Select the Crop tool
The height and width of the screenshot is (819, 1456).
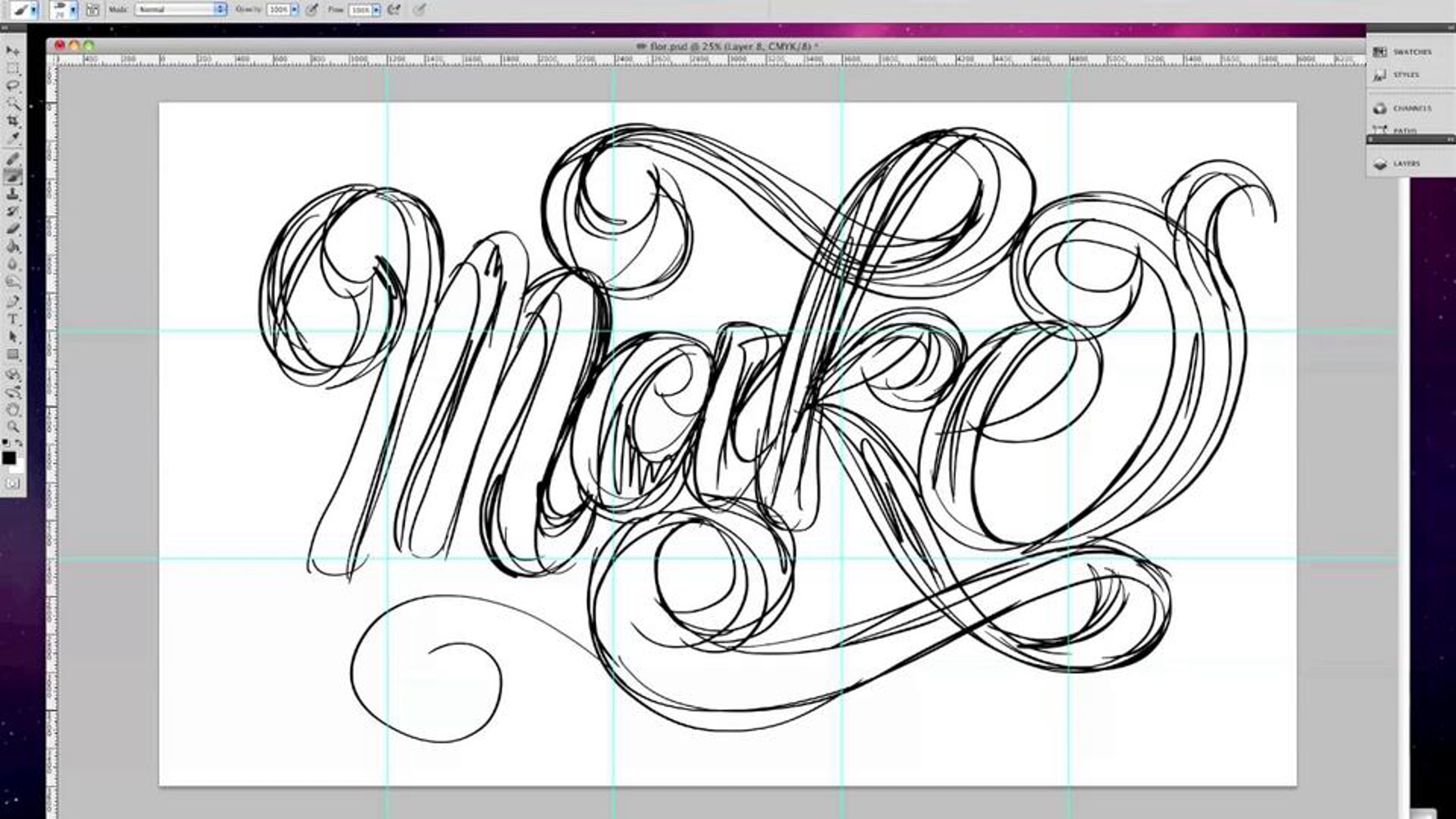pyautogui.click(x=13, y=121)
